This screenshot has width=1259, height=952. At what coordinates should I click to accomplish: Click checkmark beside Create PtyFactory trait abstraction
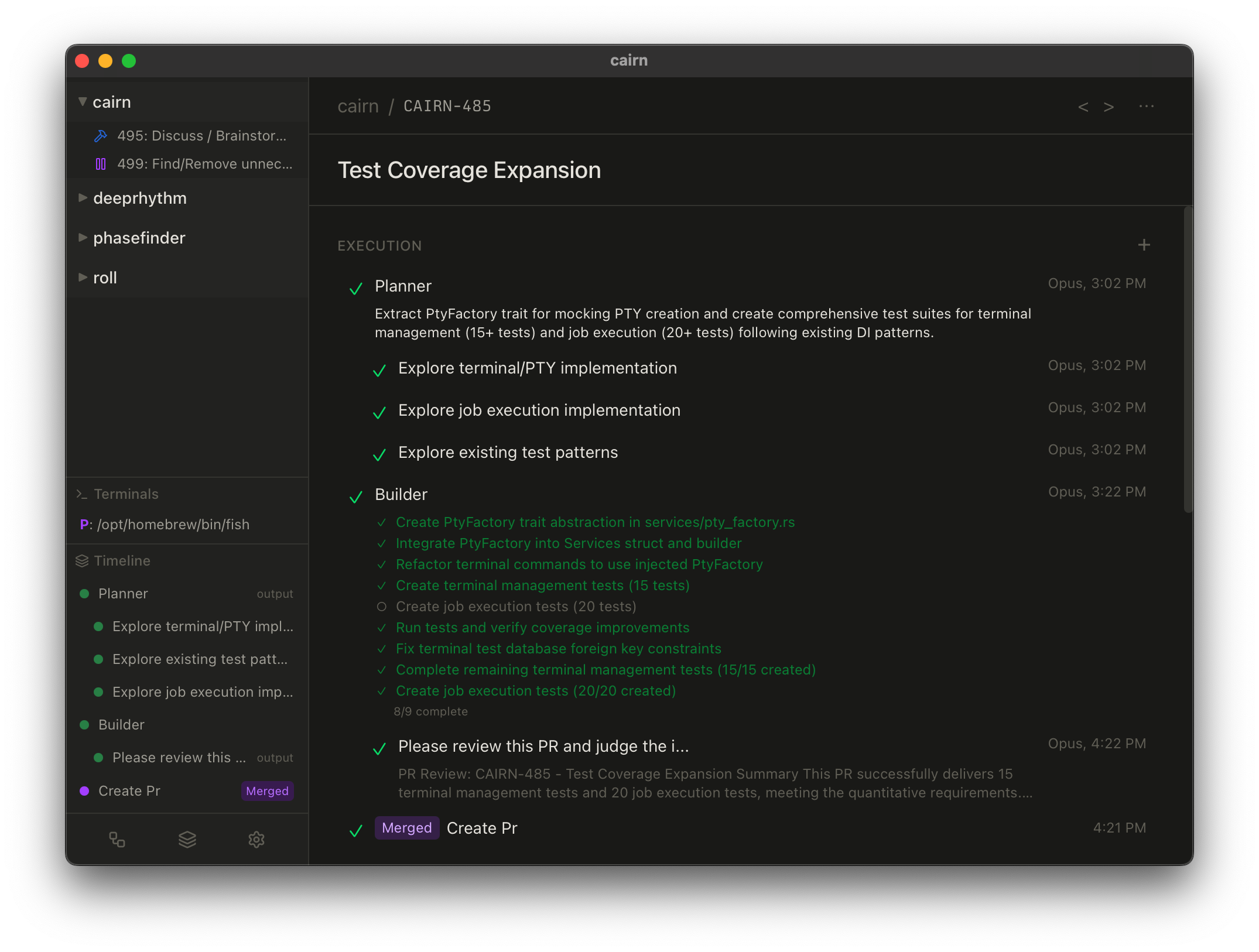coord(382,522)
